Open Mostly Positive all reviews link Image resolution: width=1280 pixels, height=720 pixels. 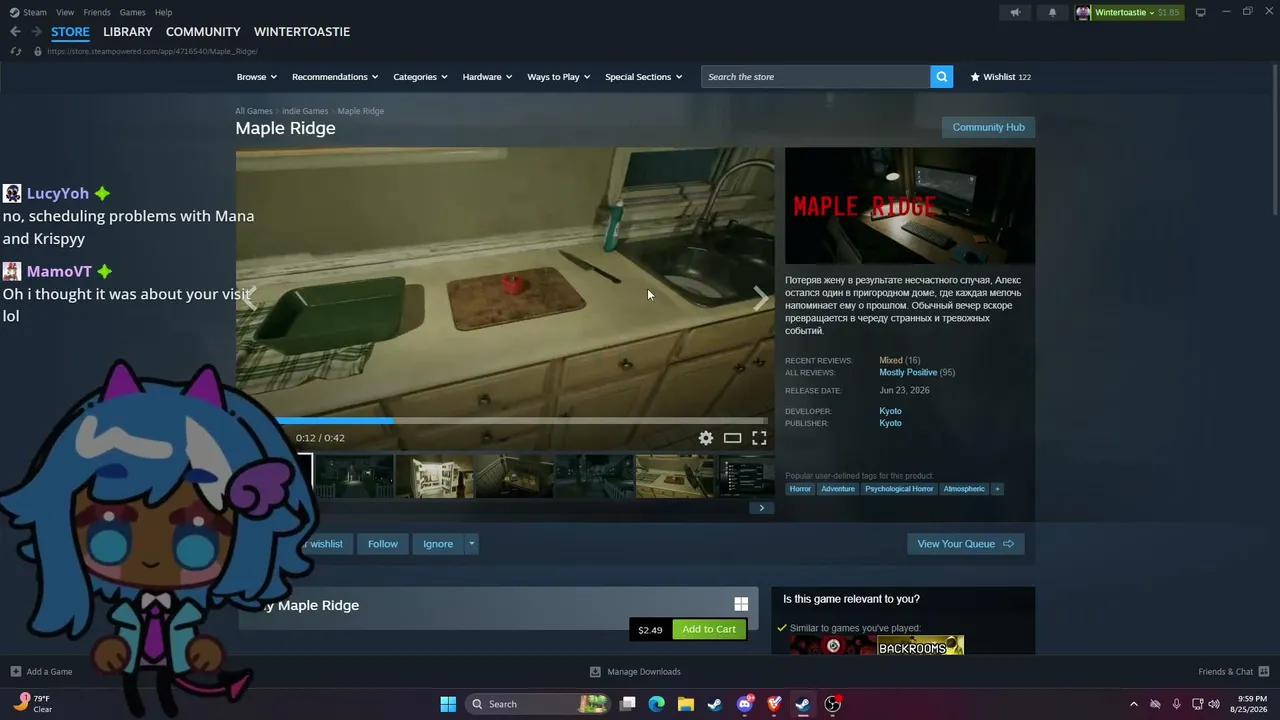908,373
